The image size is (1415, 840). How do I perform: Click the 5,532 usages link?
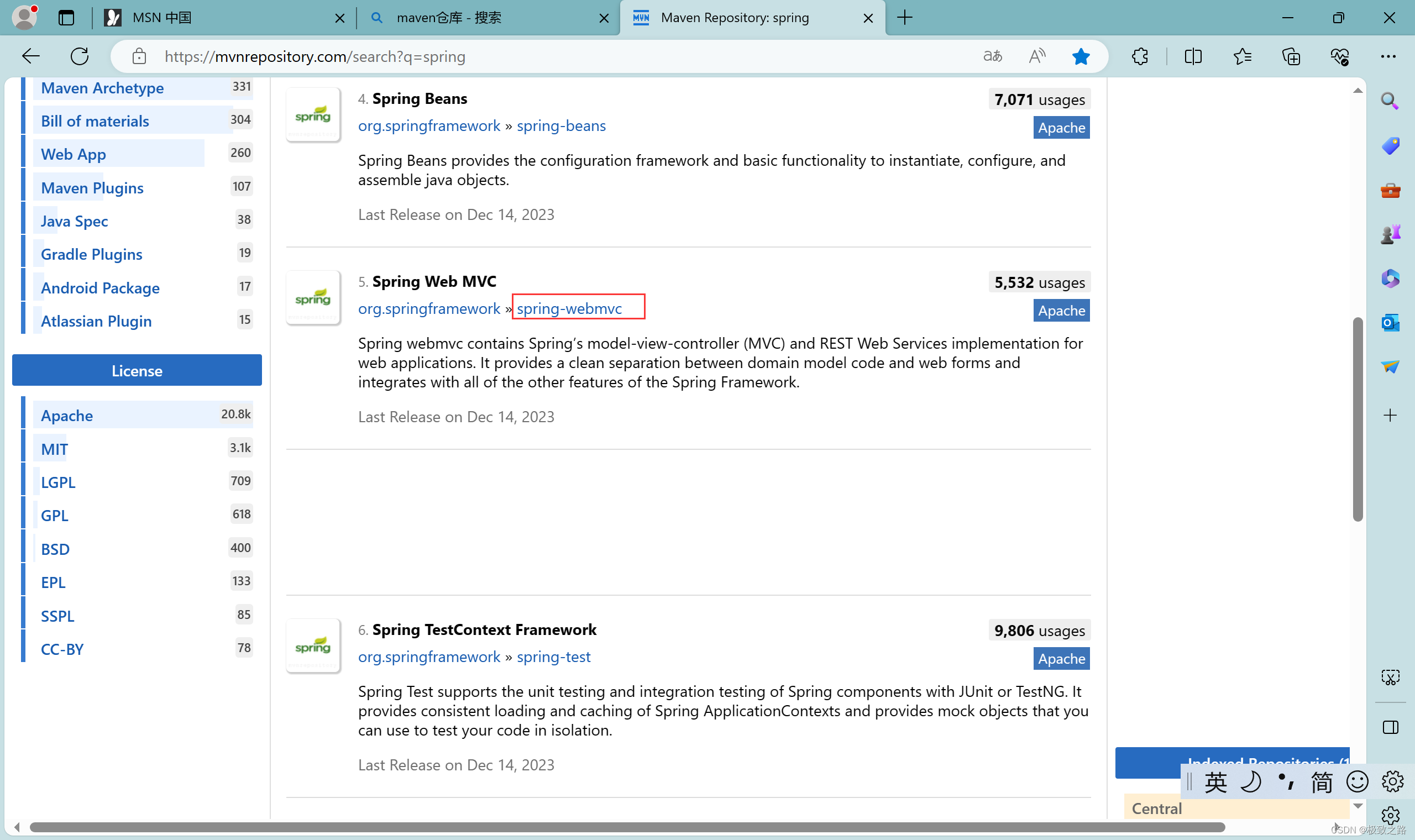(x=1039, y=282)
